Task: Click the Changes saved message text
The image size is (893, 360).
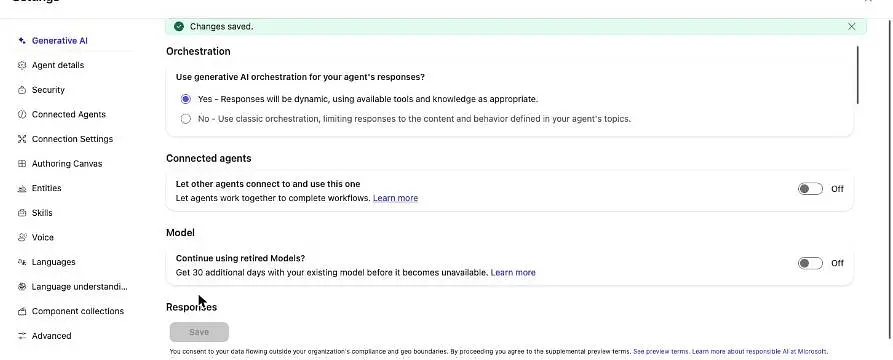Action: tap(222, 26)
